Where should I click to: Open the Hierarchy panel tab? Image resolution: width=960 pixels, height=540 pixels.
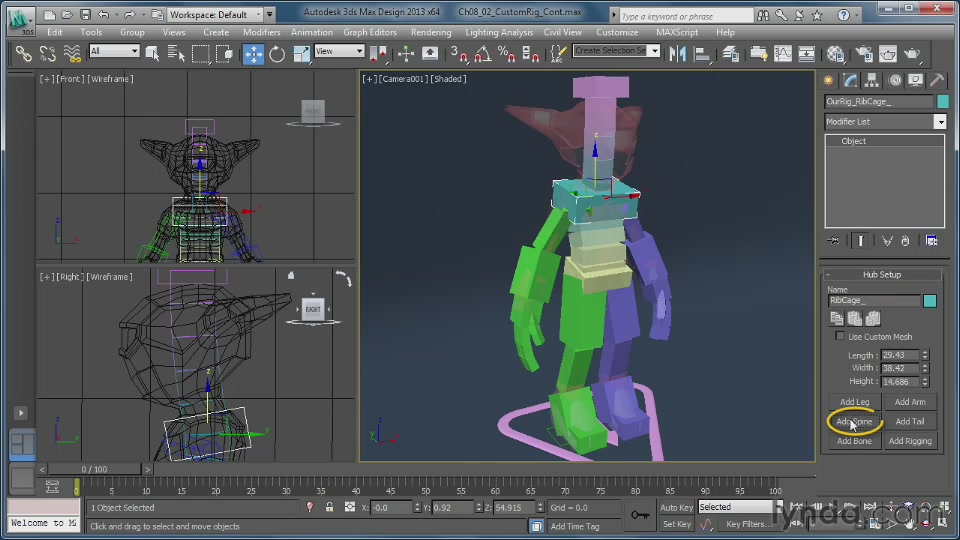click(x=871, y=80)
